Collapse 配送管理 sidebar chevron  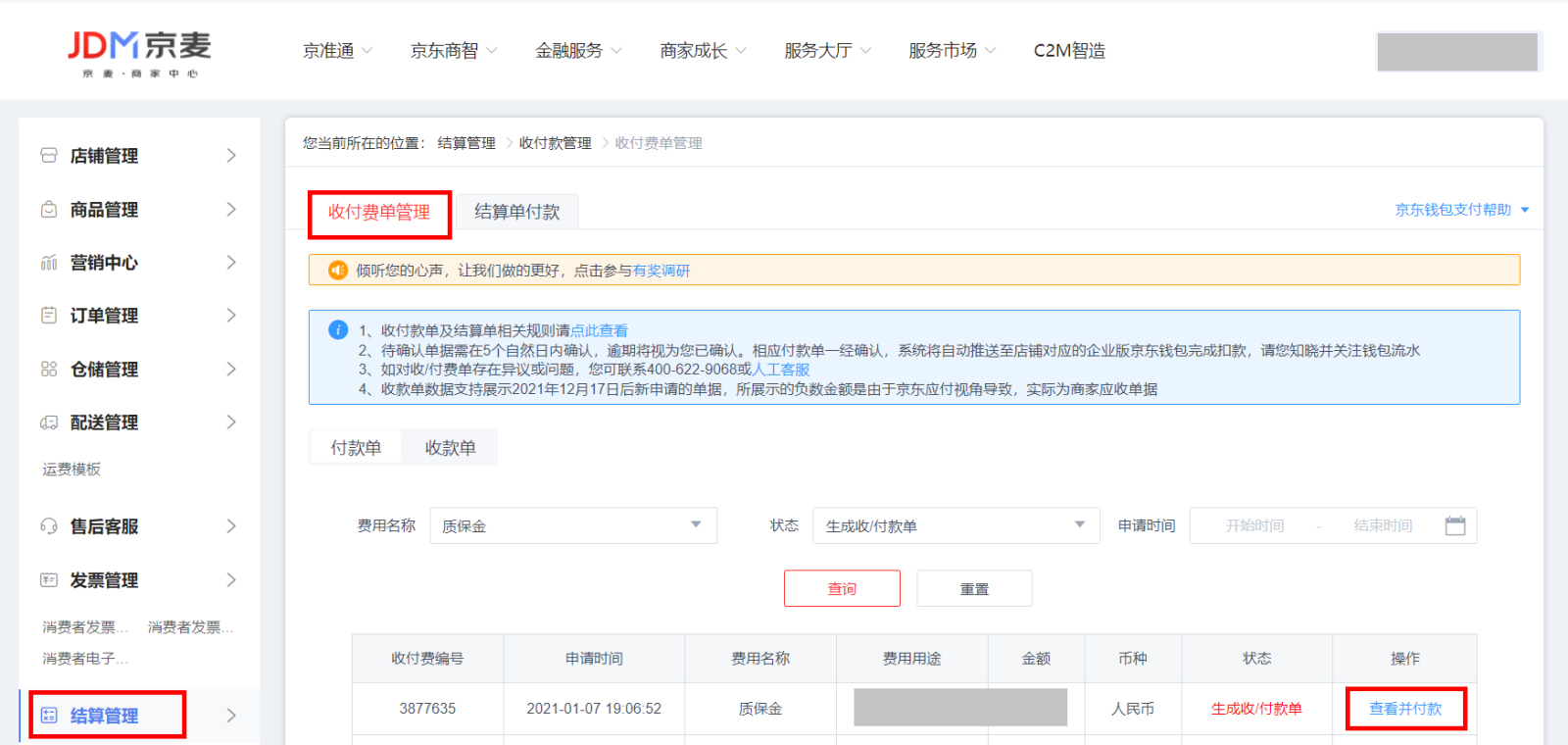click(x=231, y=422)
